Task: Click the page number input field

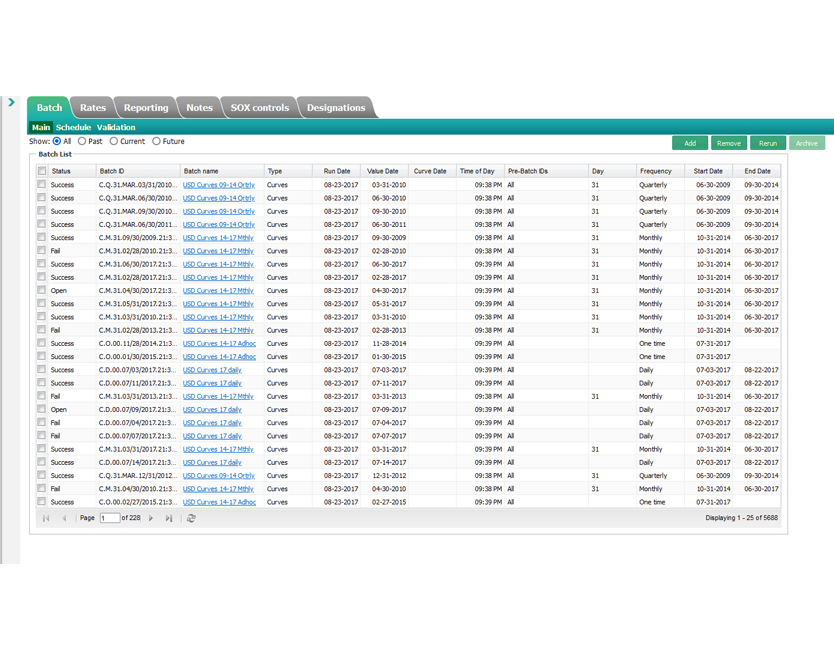Action: point(109,518)
